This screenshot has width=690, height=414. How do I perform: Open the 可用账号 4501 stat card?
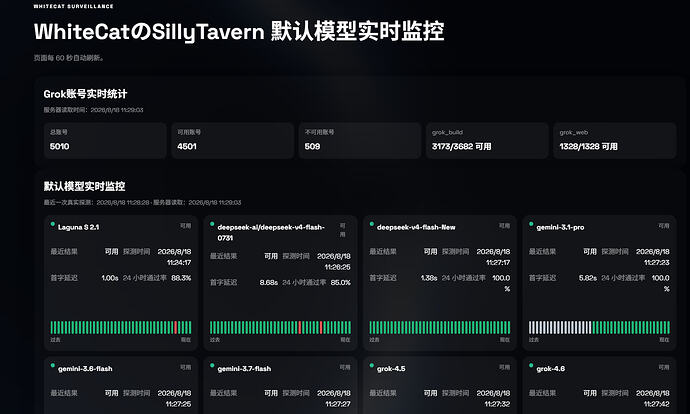coord(232,140)
